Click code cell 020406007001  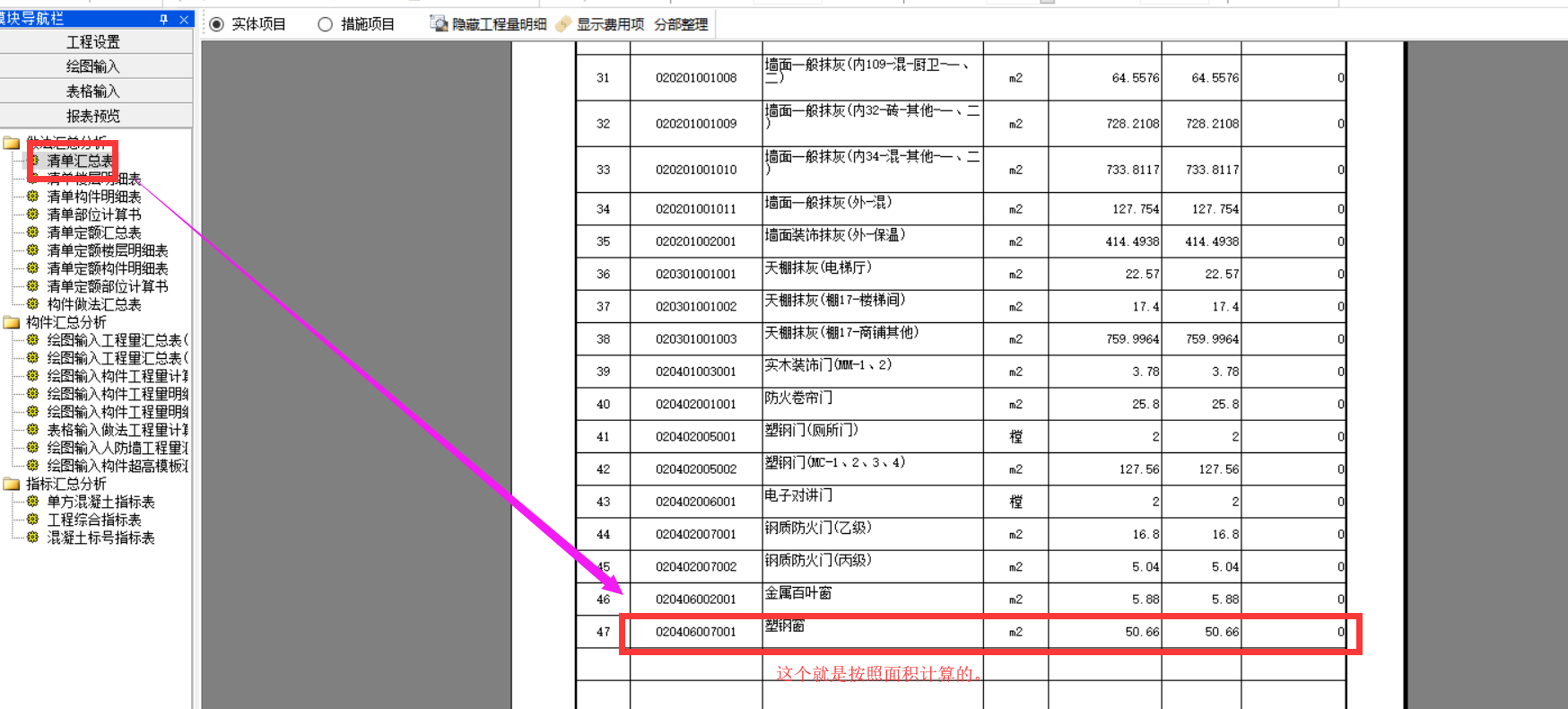click(x=696, y=632)
